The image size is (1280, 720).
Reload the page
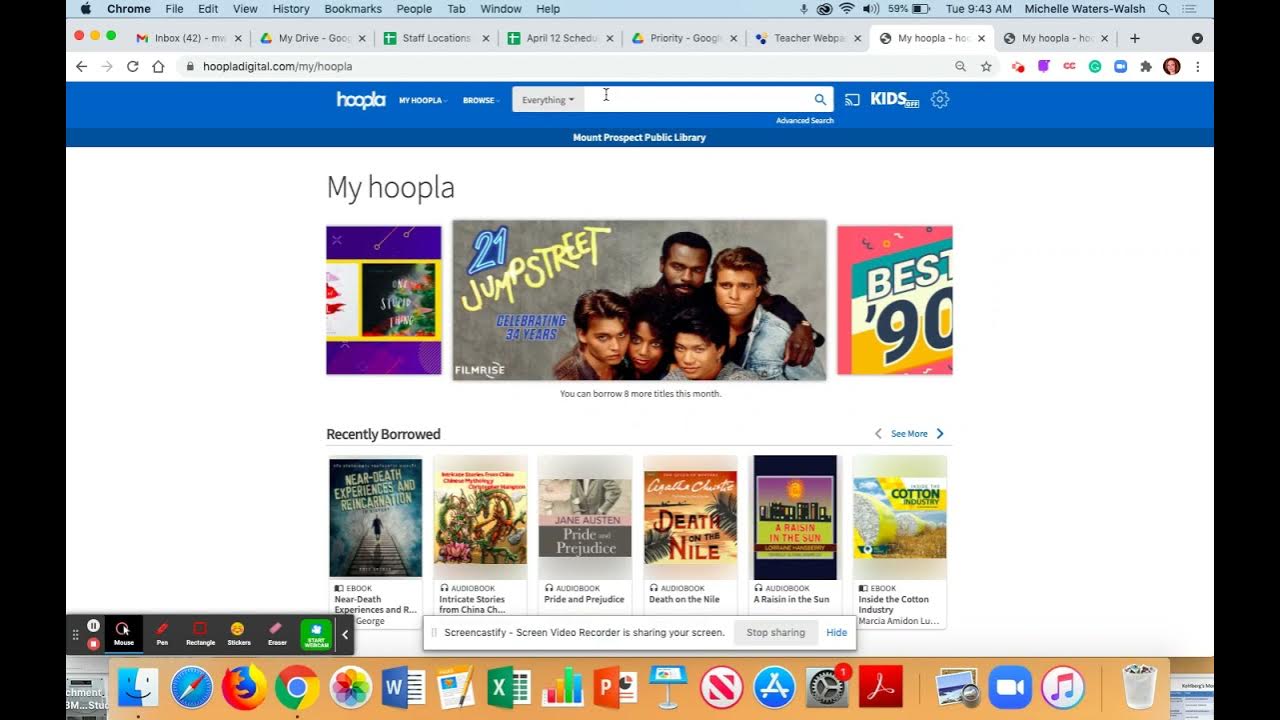pos(132,66)
